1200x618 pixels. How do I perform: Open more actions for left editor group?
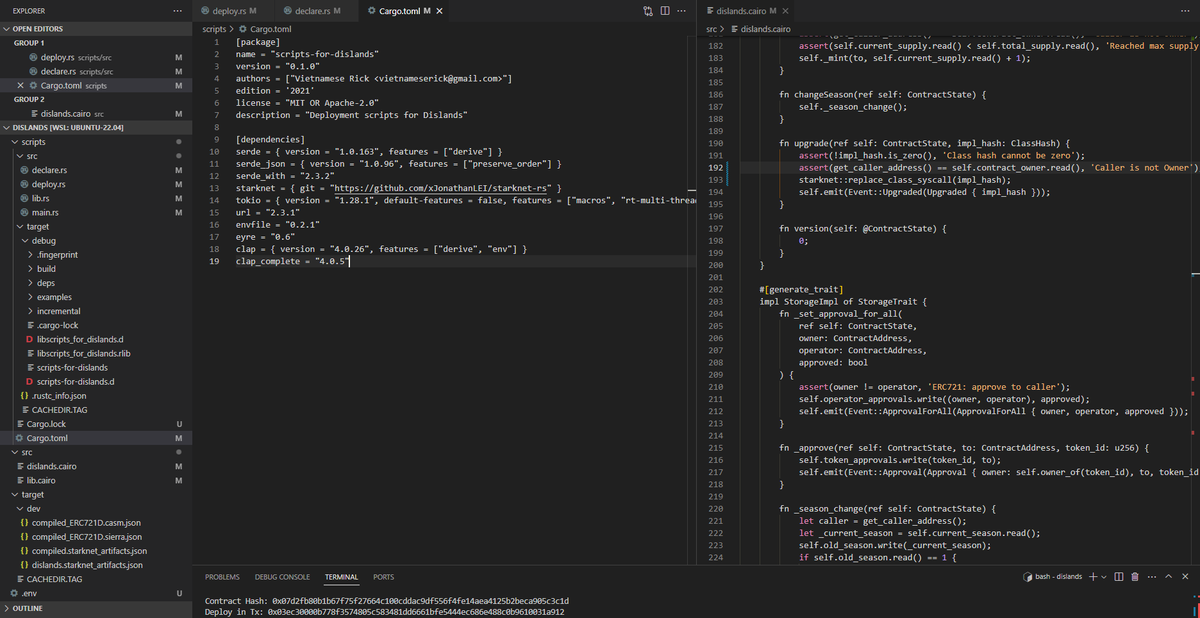(682, 10)
